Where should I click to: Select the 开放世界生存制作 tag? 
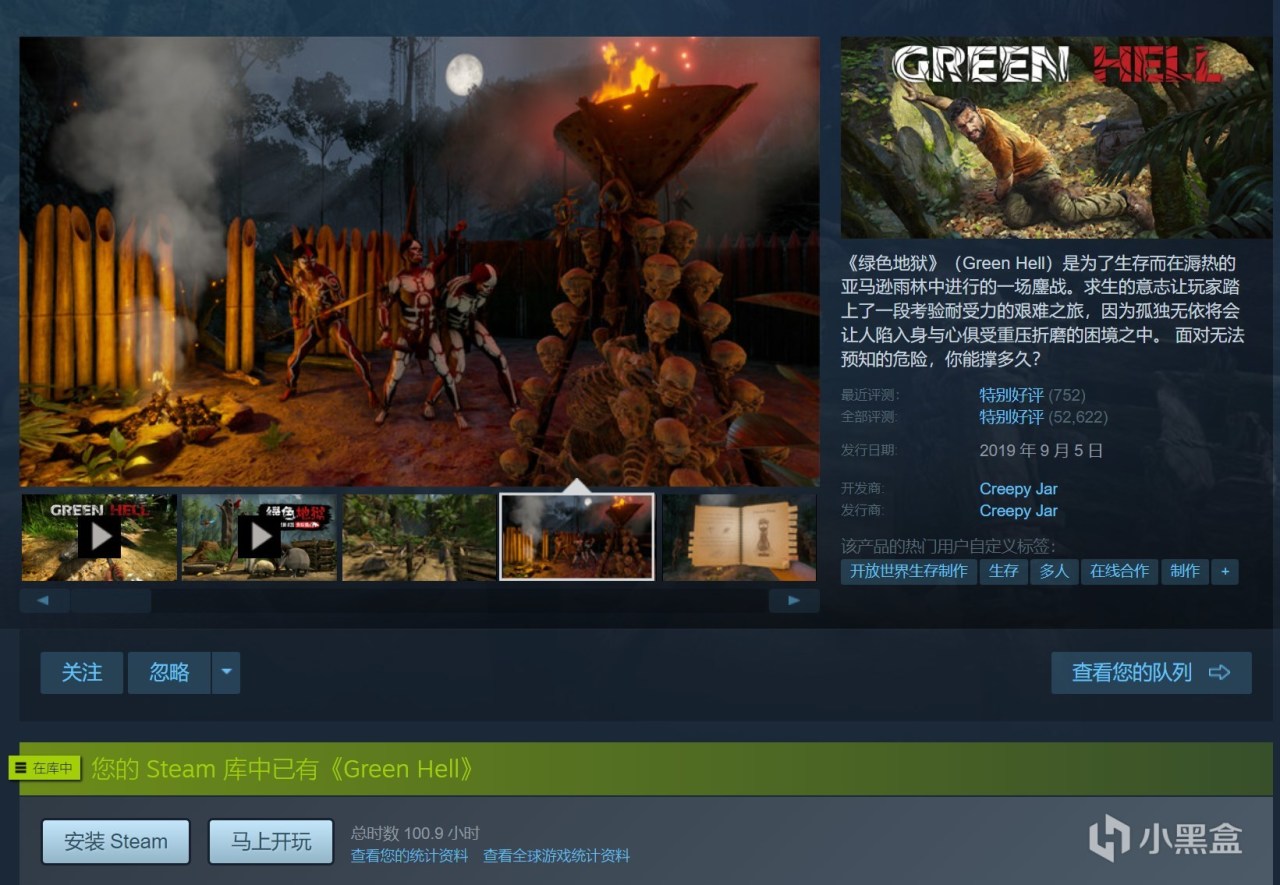click(x=909, y=571)
